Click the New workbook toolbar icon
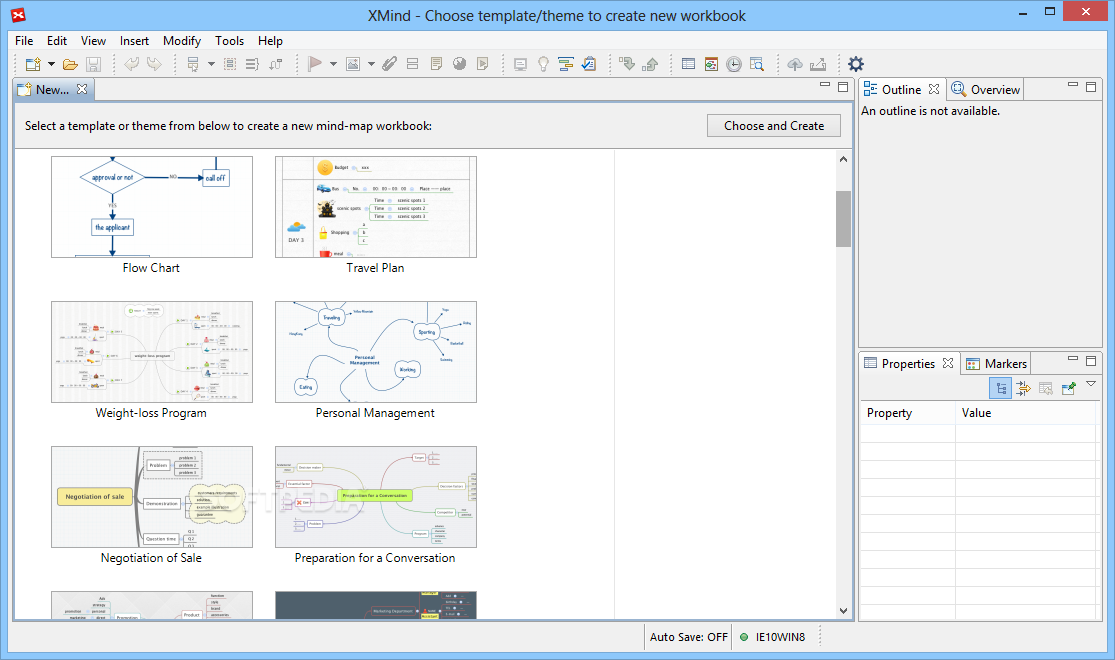This screenshot has width=1115, height=660. click(x=33, y=64)
